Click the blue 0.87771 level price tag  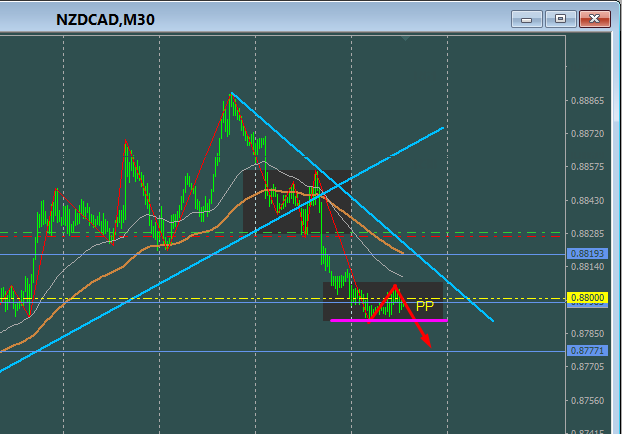(587, 351)
